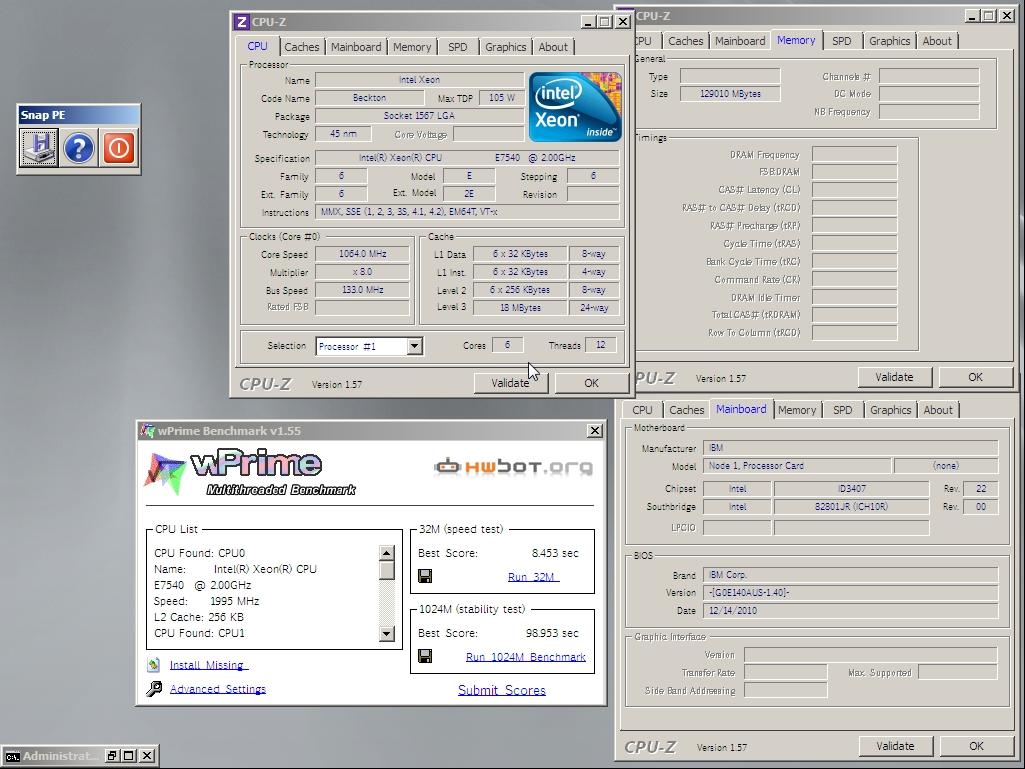Click OK in front CPU-Z window
Viewport: 1025px width, 769px height.
pyautogui.click(x=592, y=383)
